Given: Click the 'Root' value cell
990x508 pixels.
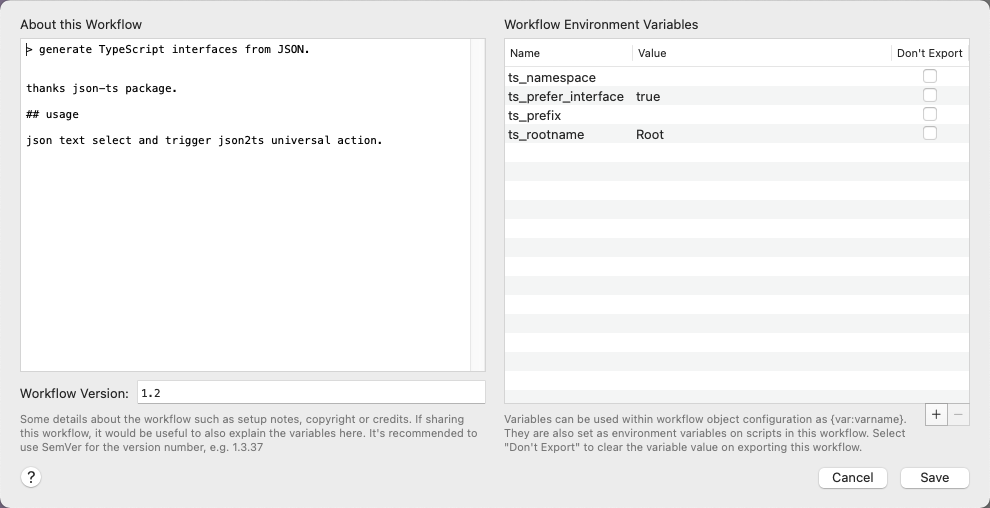Looking at the screenshot, I should tap(650, 135).
